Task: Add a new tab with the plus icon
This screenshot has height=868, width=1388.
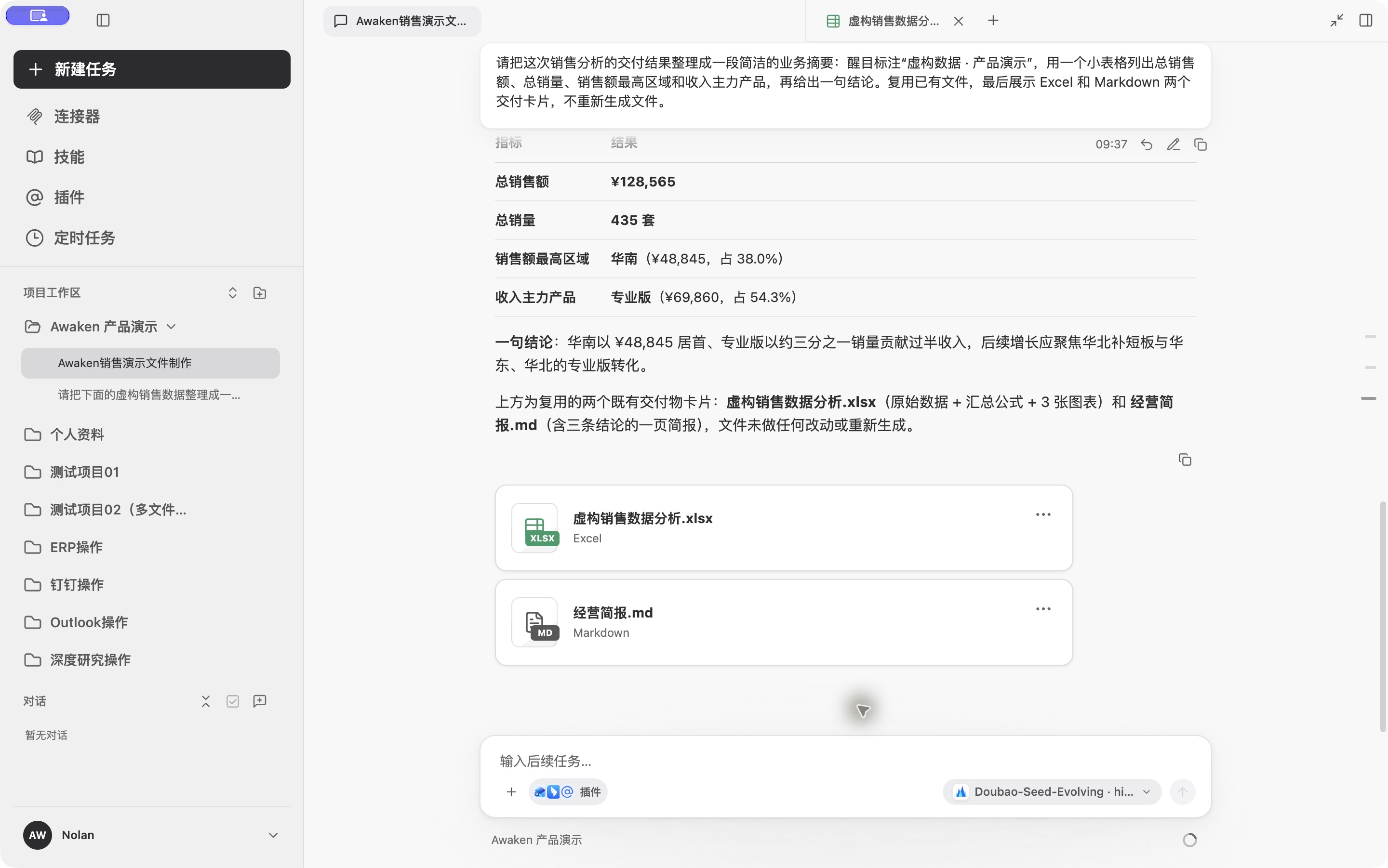Action: tap(993, 21)
